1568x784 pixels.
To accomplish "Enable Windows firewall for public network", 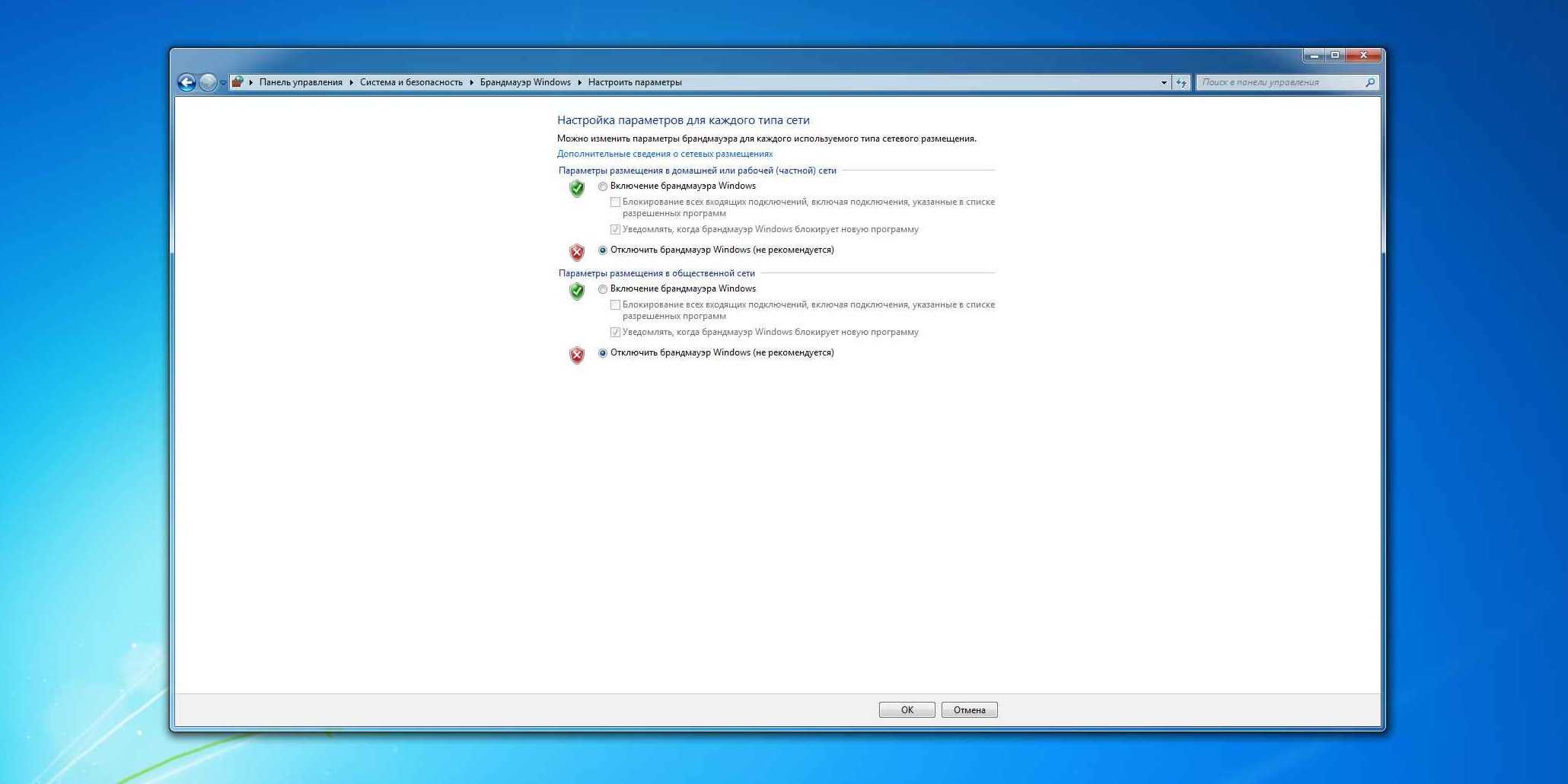I will pyautogui.click(x=603, y=289).
